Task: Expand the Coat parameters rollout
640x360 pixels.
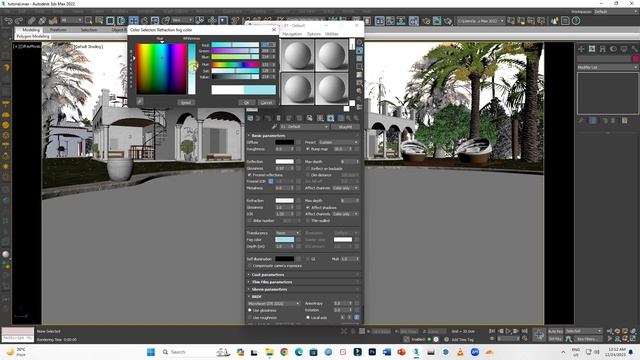Action: tap(268, 275)
